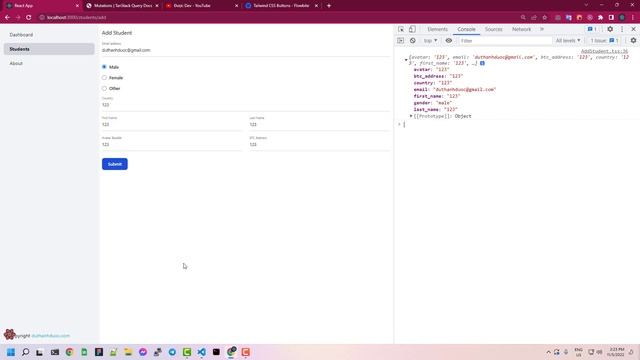Toggle the device toolbar icon in DevTools
This screenshot has width=640, height=360.
412,29
